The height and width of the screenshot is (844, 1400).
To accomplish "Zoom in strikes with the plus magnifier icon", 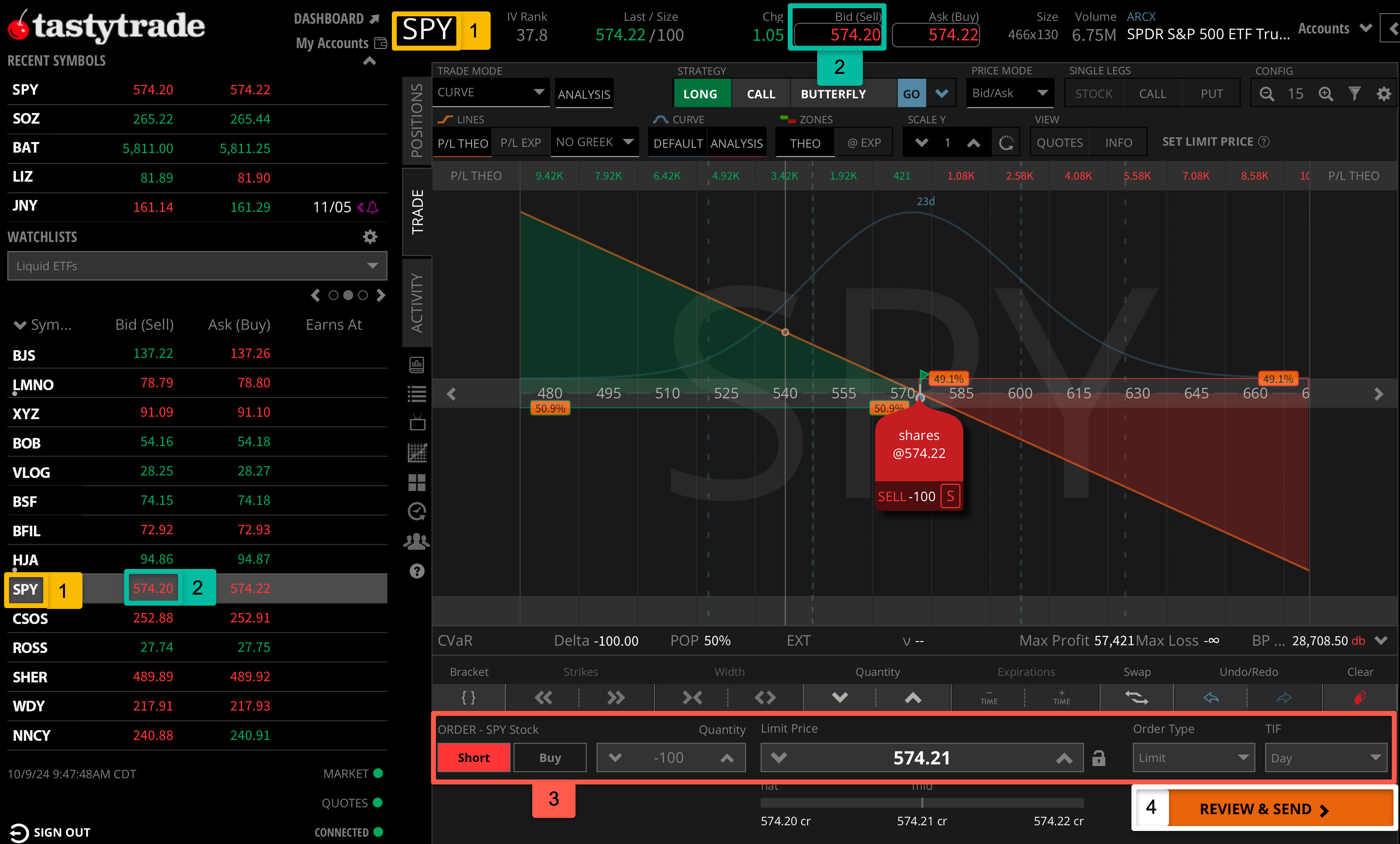I will (1326, 93).
